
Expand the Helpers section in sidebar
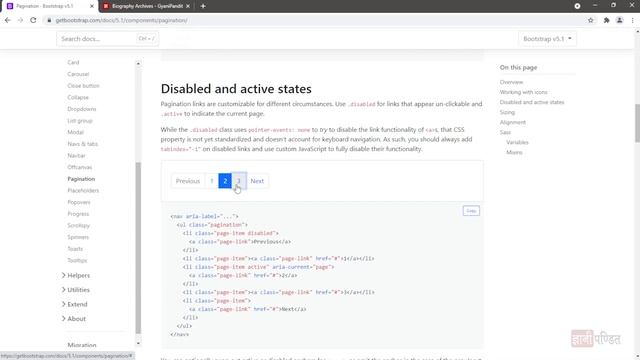click(76, 276)
